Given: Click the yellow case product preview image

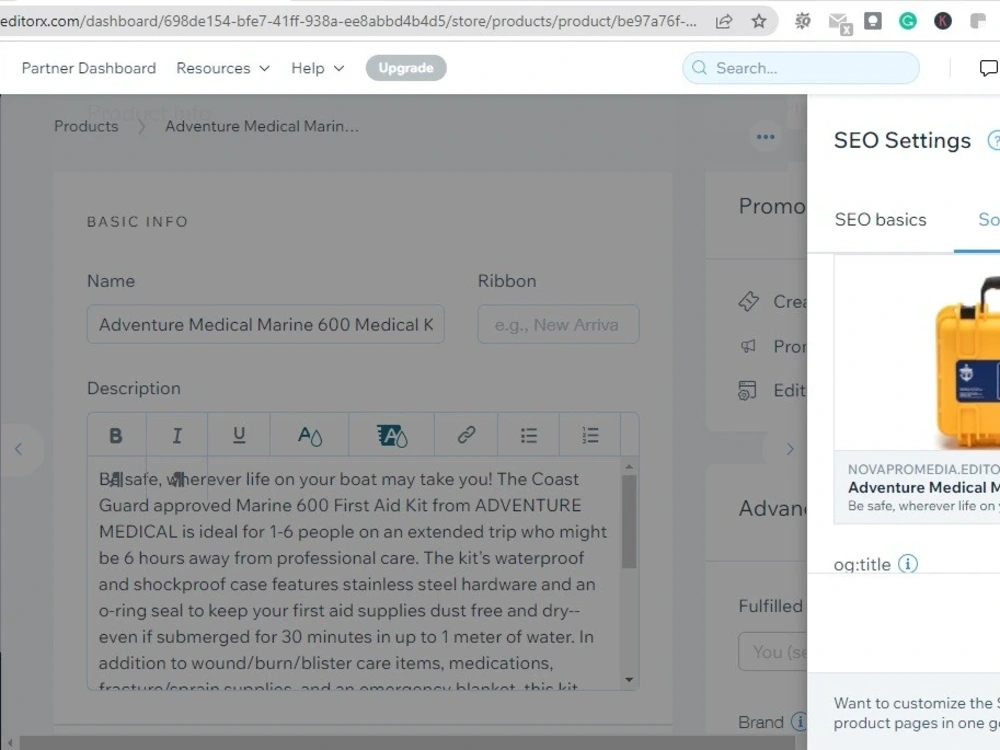Looking at the screenshot, I should tap(967, 360).
